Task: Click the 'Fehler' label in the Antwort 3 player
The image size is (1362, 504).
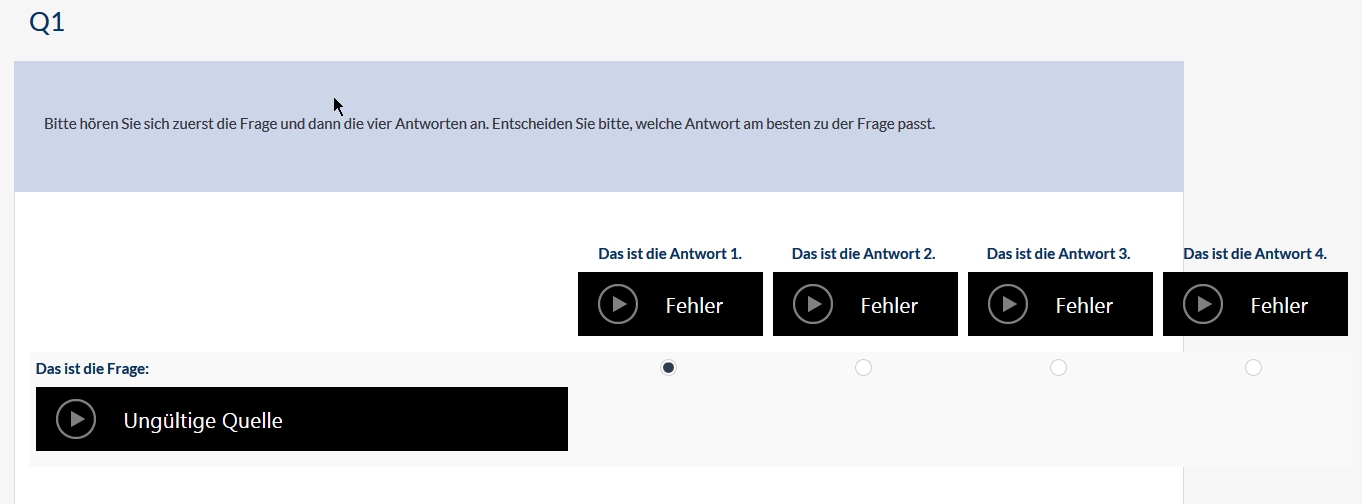Action: point(1084,305)
